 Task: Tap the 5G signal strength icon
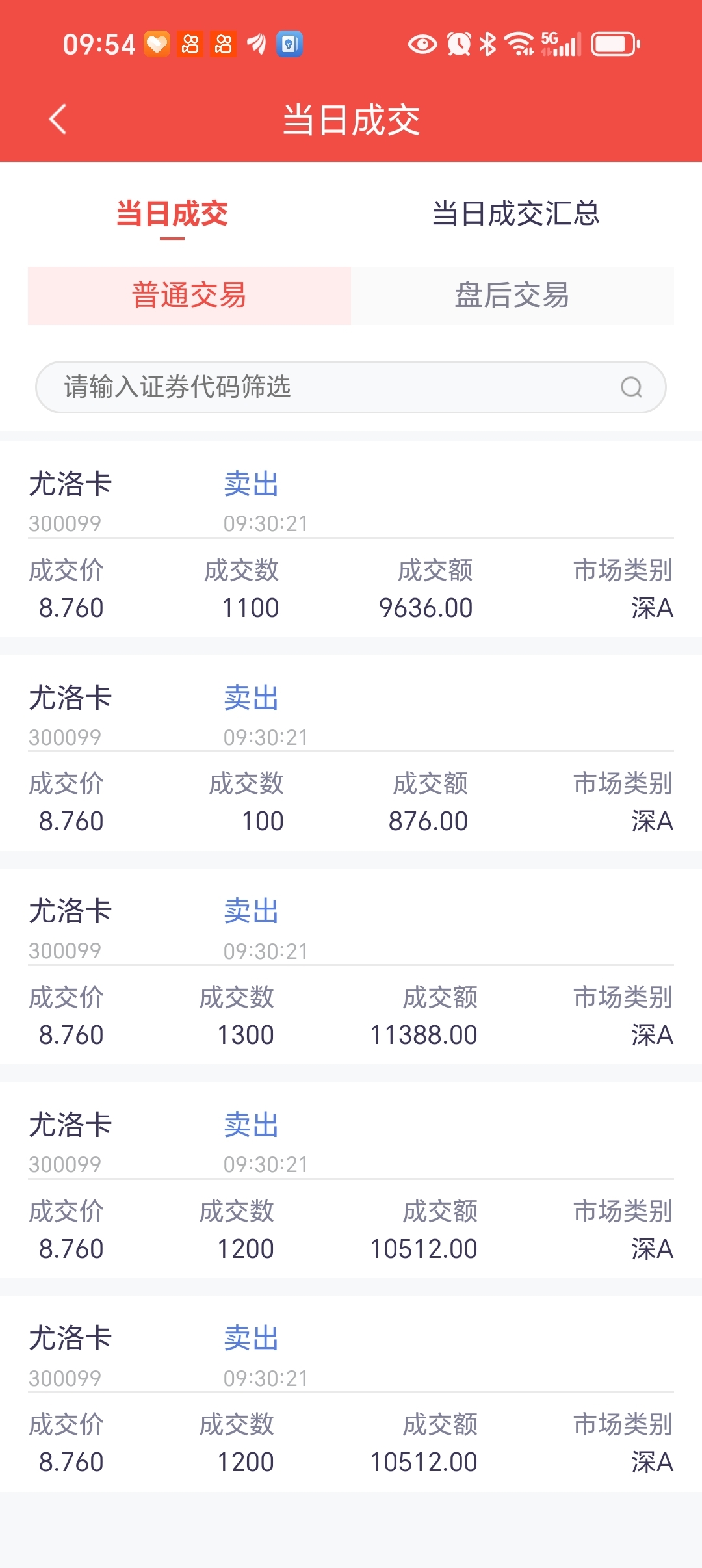click(x=561, y=44)
